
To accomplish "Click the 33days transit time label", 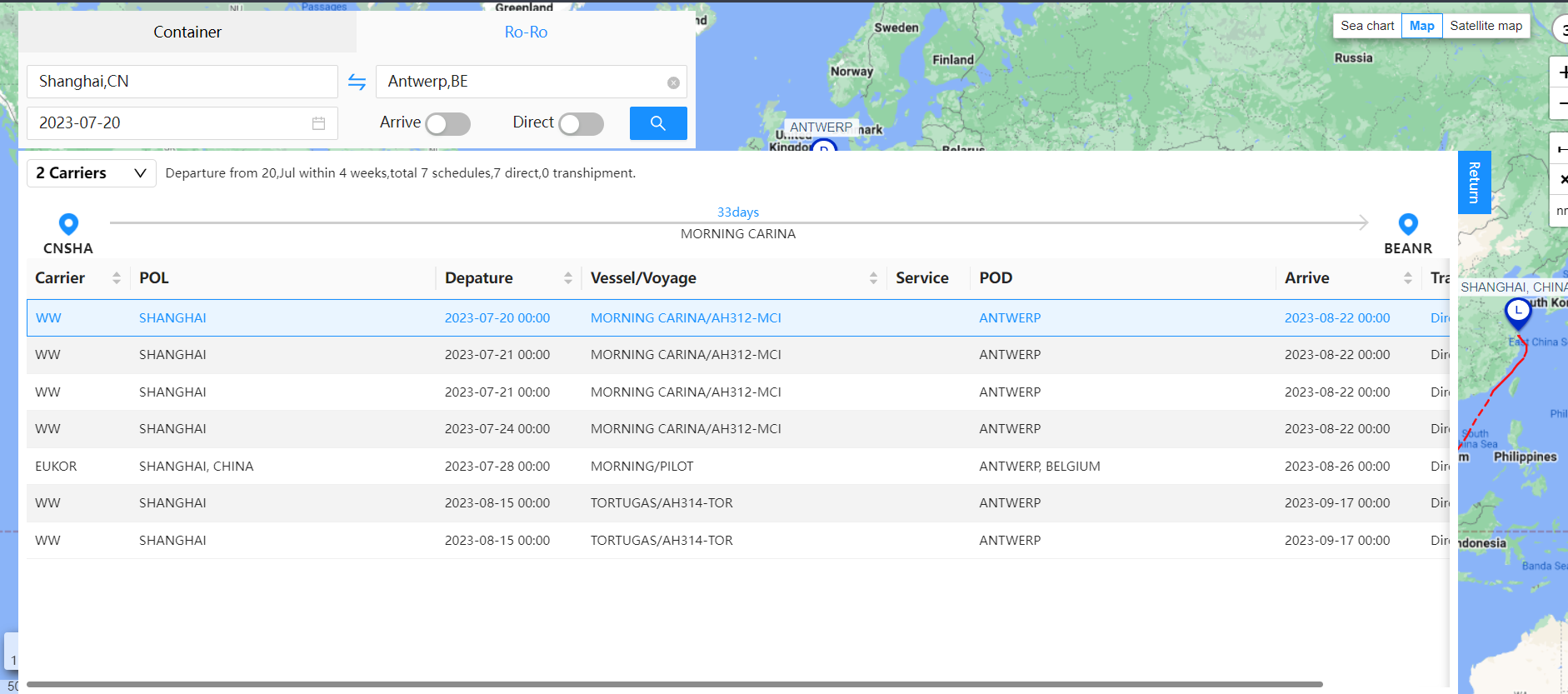I will coord(738,212).
